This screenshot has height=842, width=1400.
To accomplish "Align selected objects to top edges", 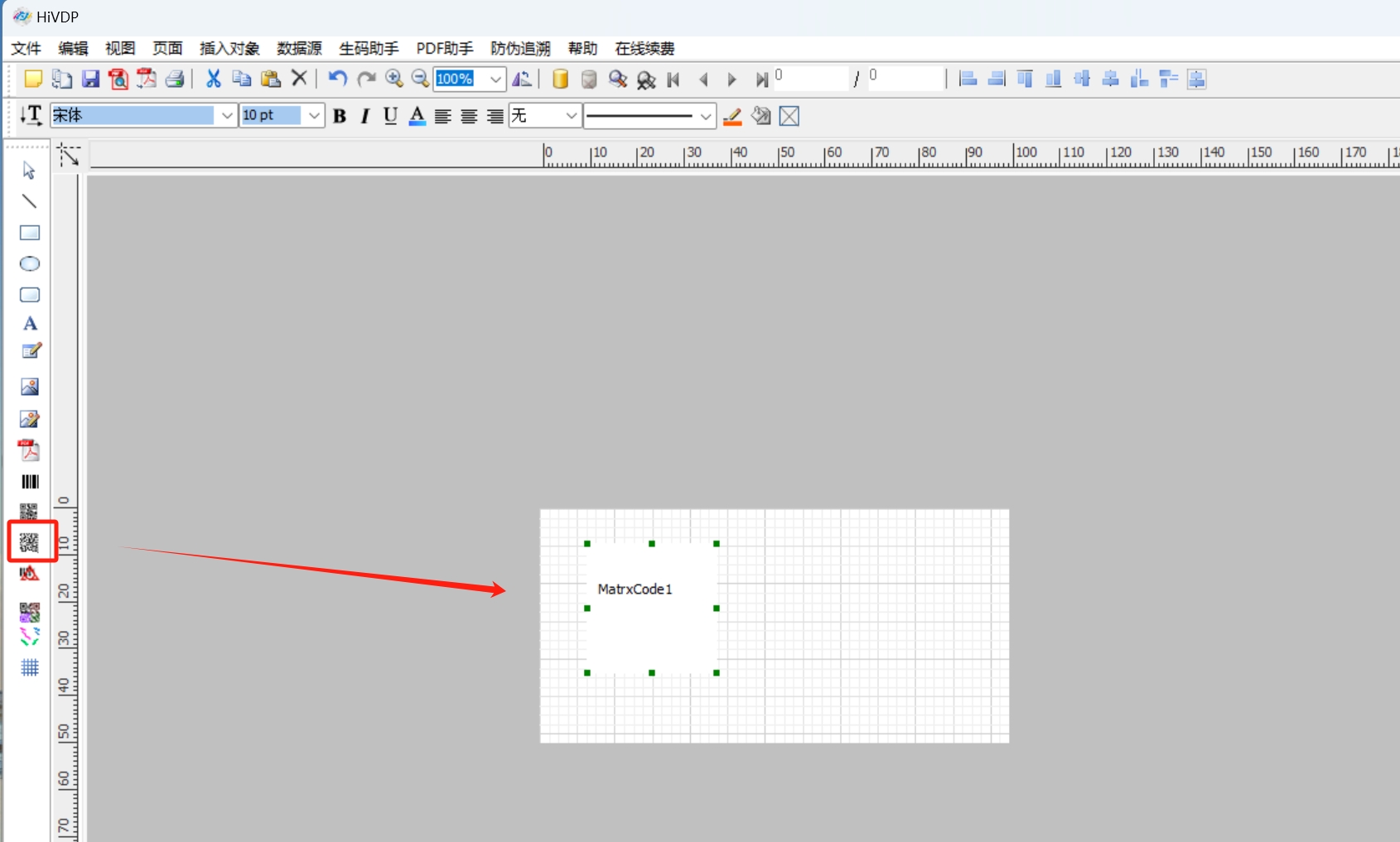I will (x=1025, y=79).
